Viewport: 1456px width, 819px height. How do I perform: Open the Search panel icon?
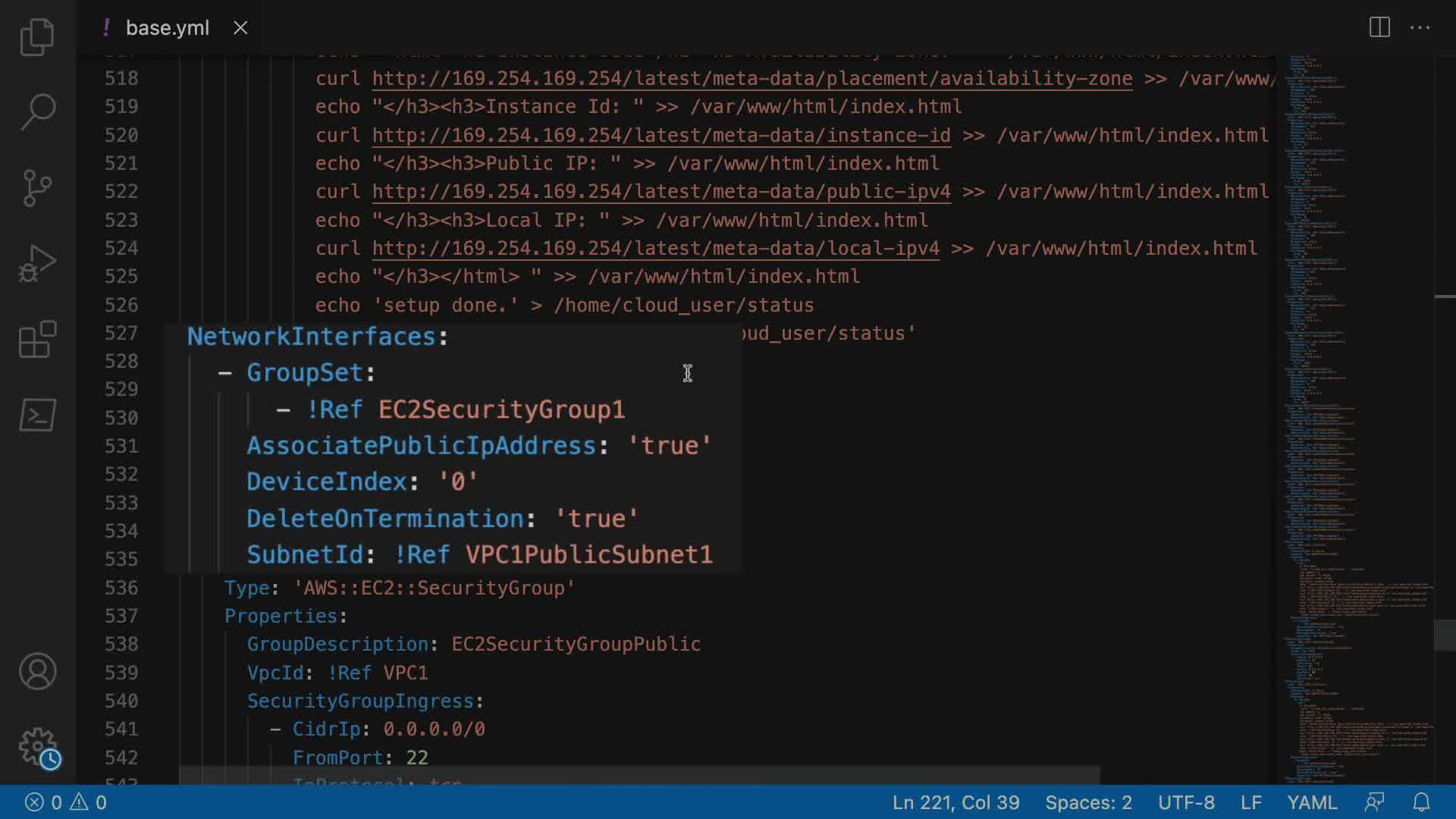(x=37, y=111)
